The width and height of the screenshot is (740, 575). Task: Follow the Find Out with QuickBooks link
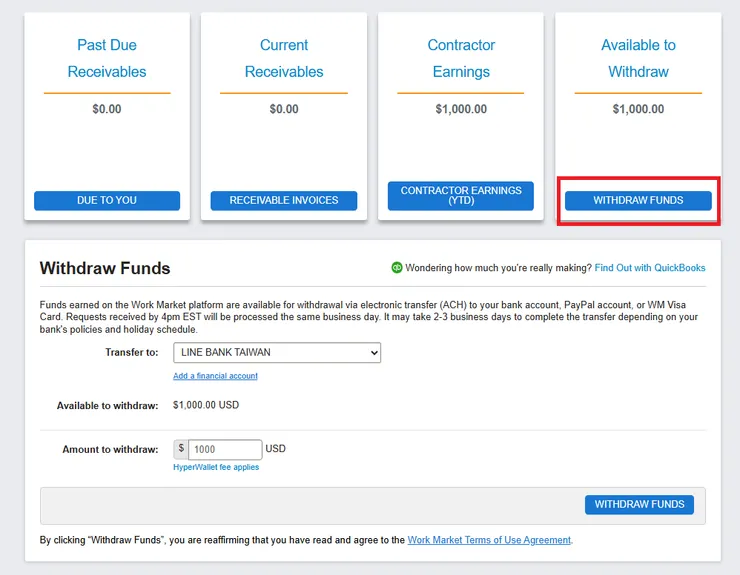click(650, 268)
